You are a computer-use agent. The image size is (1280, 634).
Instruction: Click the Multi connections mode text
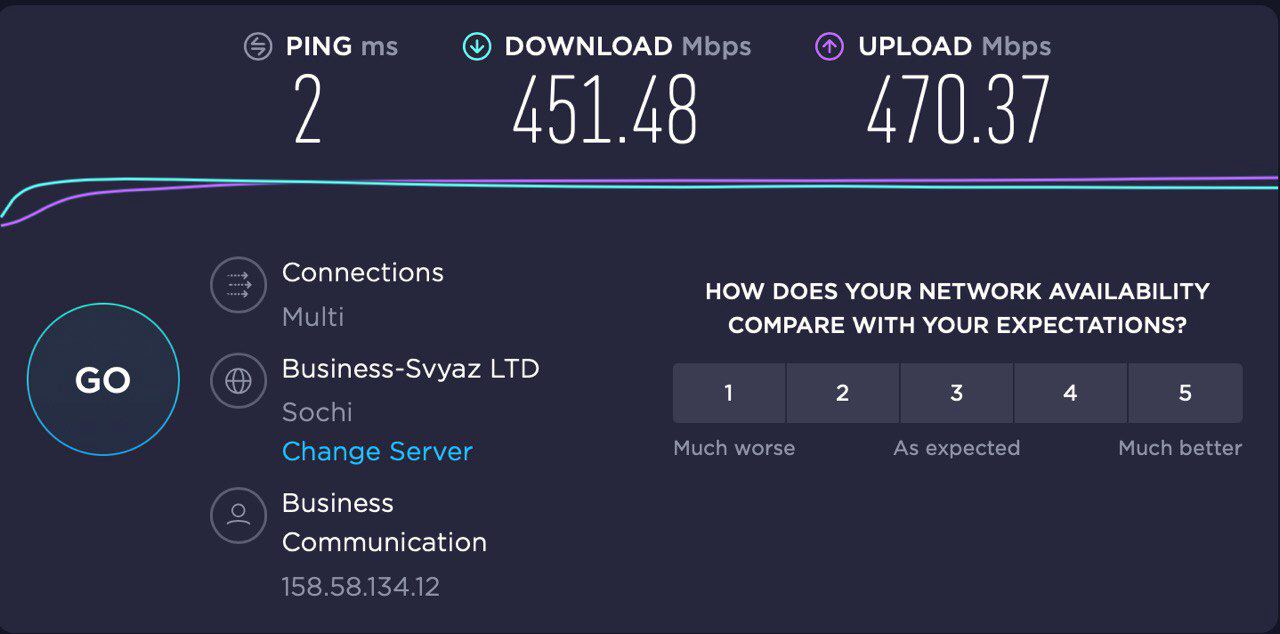click(313, 317)
